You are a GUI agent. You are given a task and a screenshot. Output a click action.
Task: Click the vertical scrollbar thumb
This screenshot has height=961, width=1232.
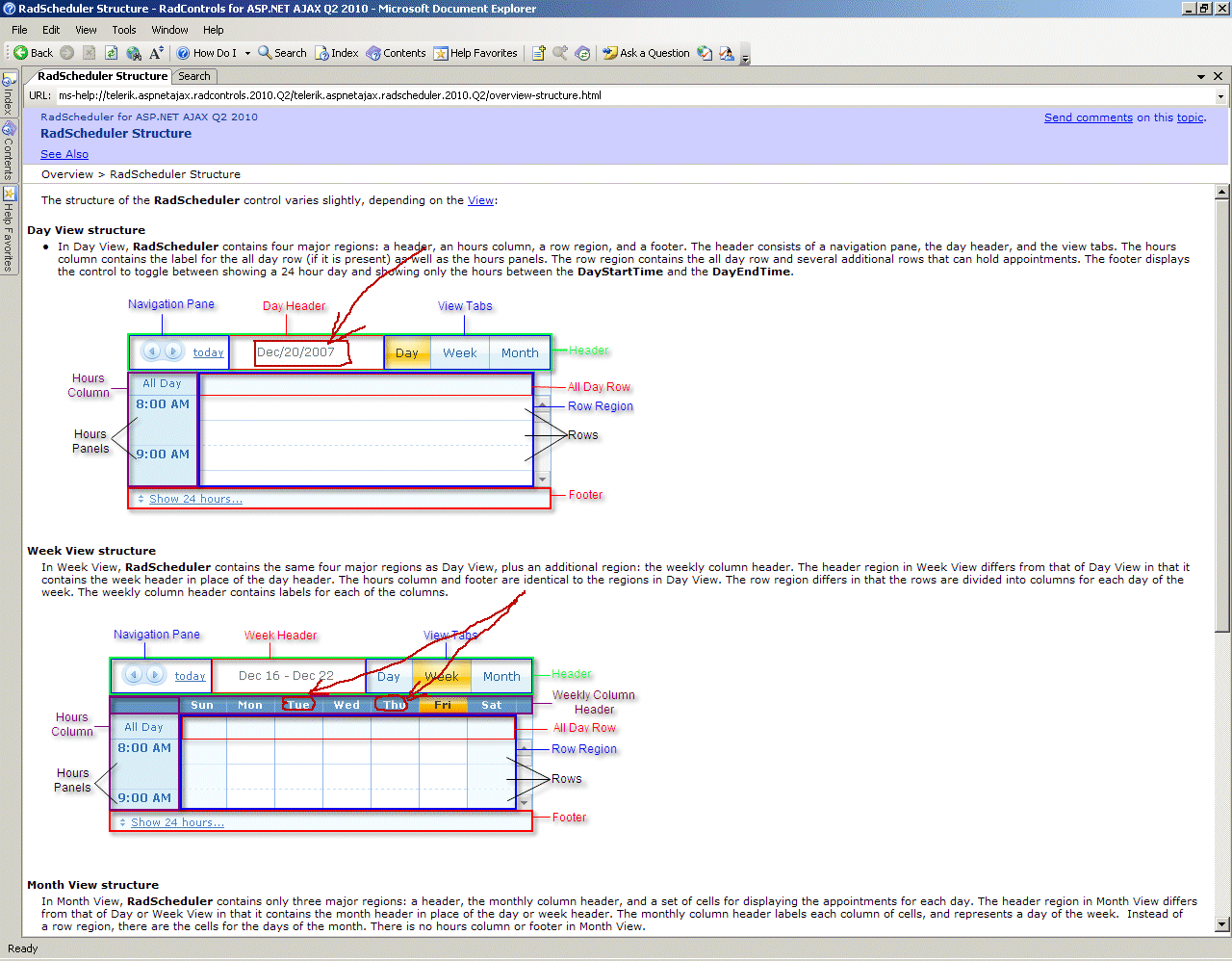pyautogui.click(x=1222, y=415)
